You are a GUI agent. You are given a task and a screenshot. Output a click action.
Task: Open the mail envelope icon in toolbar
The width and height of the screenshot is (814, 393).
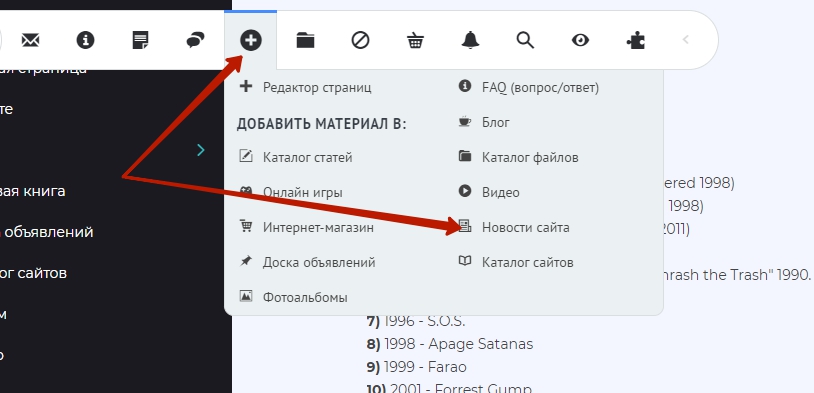(x=31, y=40)
